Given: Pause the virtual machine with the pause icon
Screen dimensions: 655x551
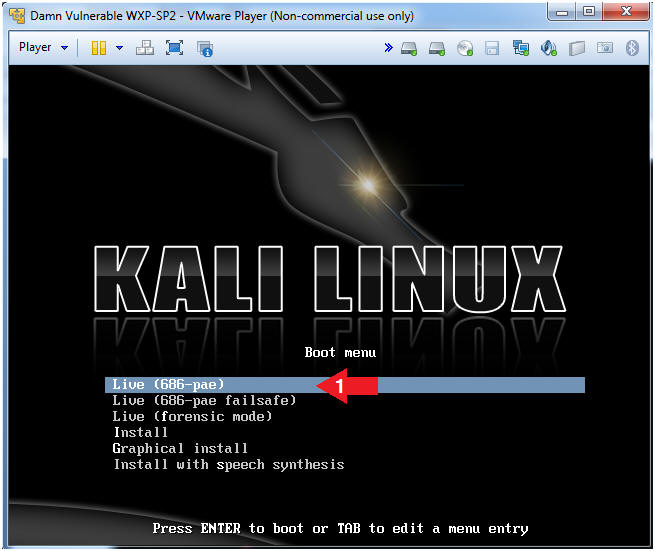Looking at the screenshot, I should pyautogui.click(x=99, y=48).
